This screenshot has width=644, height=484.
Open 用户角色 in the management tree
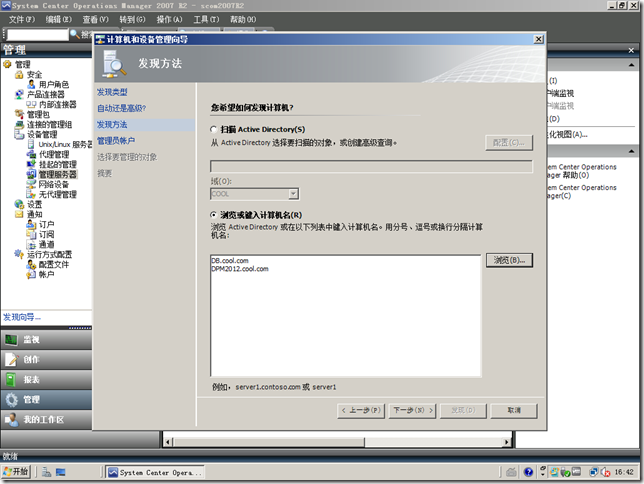tap(54, 85)
